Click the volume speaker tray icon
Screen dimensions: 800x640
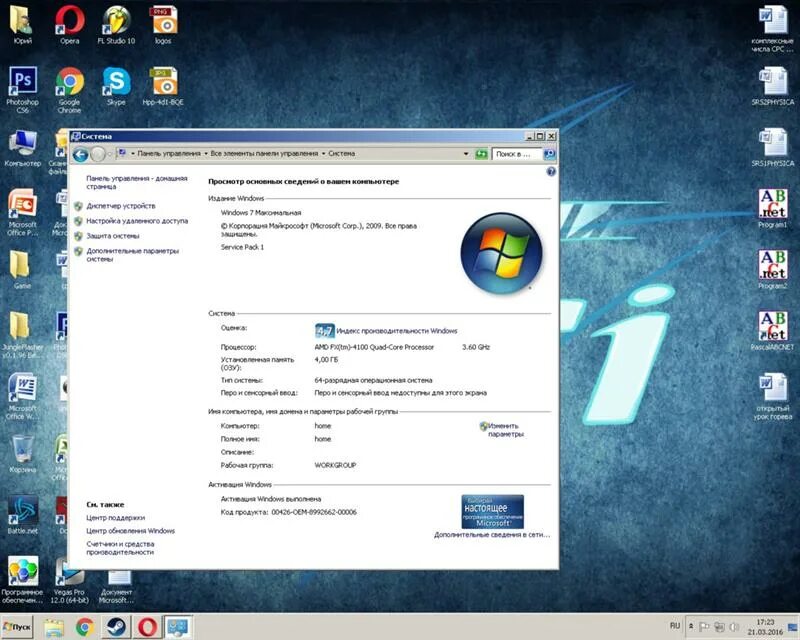pyautogui.click(x=734, y=626)
